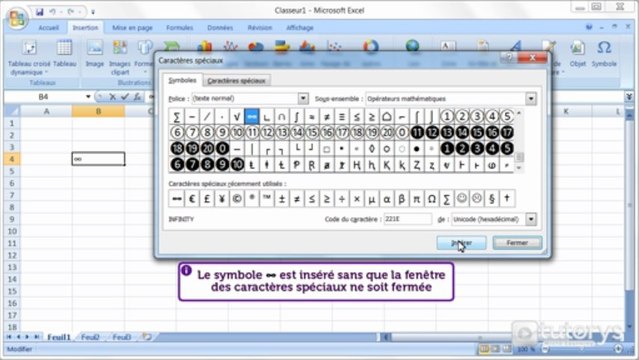Insert a Tableau croisé dynamique
This screenshot has height=360, width=639.
29,57
